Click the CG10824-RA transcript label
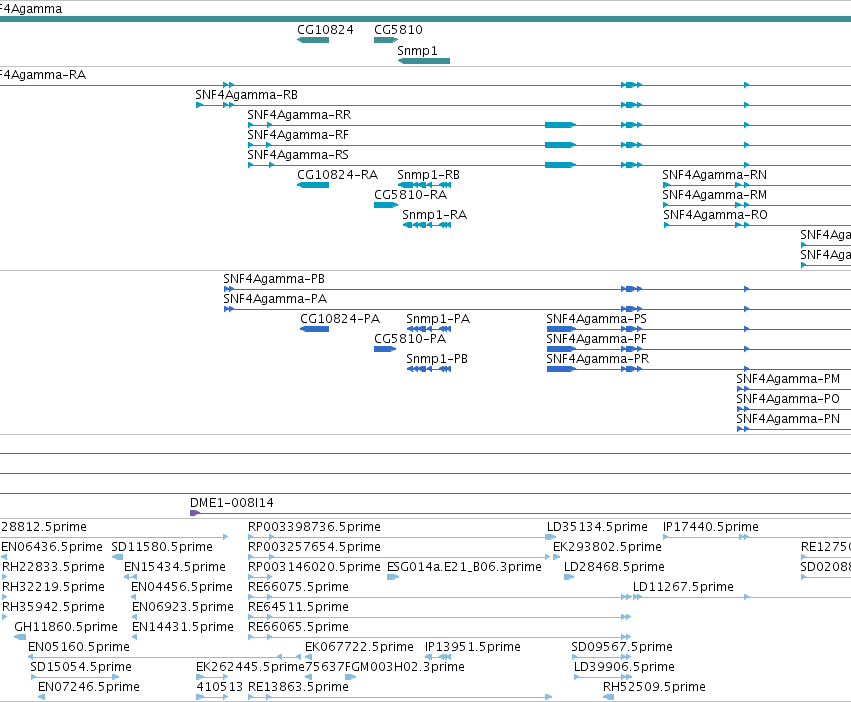 (x=337, y=175)
